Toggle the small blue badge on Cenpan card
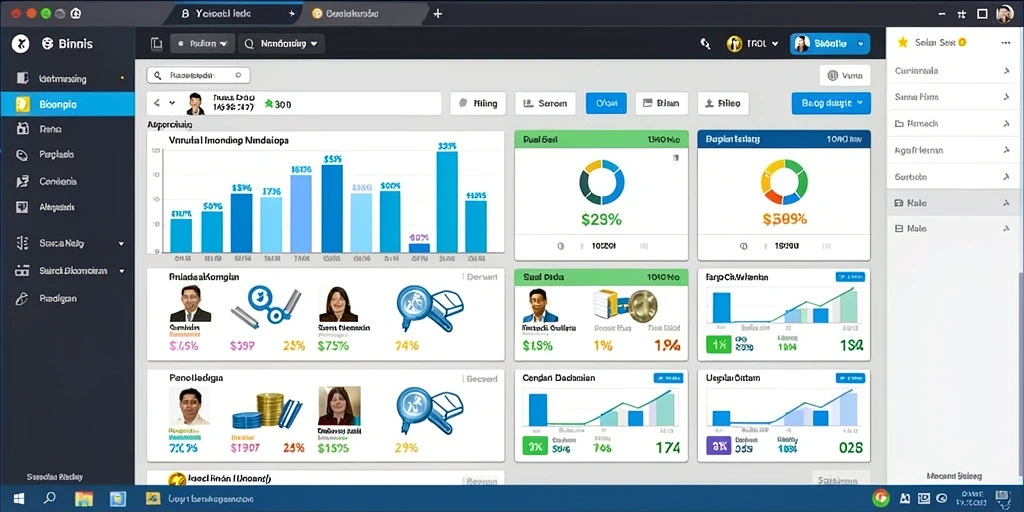The image size is (1024, 512). point(667,378)
